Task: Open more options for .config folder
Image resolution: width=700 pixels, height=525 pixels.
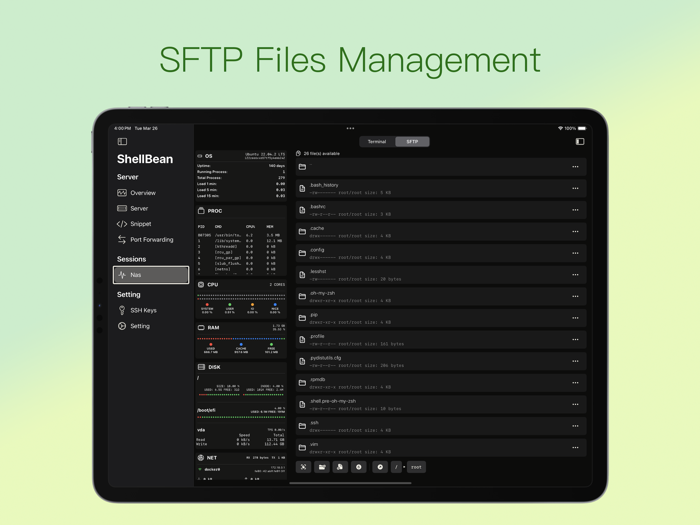Action: tap(575, 253)
